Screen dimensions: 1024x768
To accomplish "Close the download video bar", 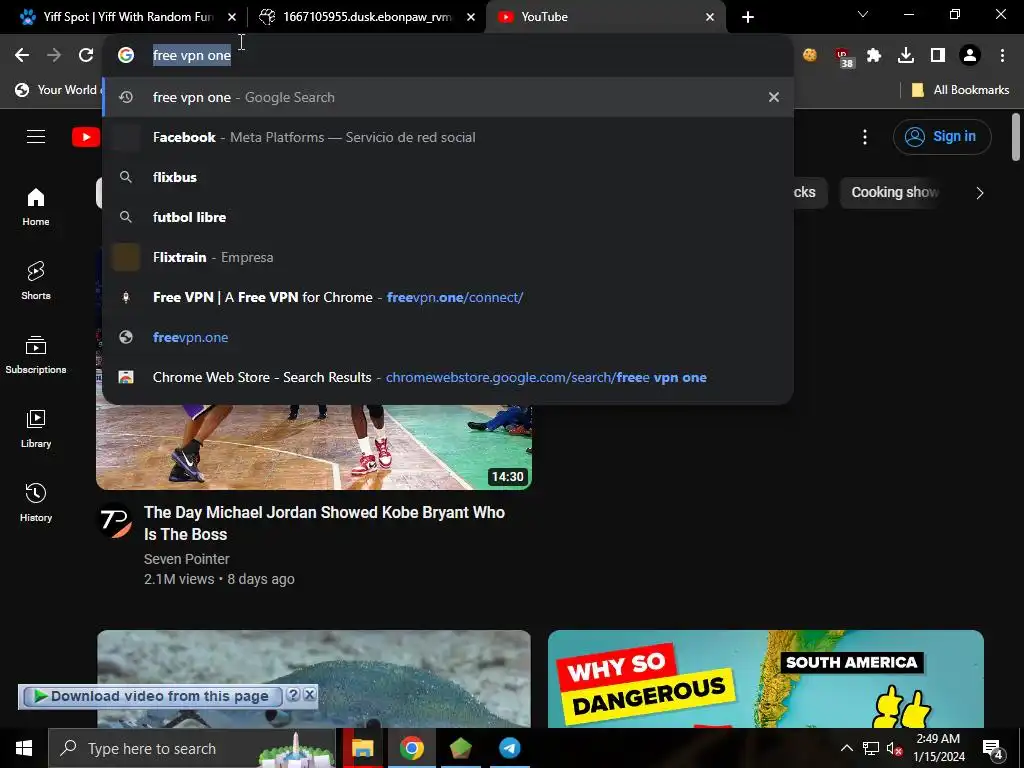I will pyautogui.click(x=310, y=695).
